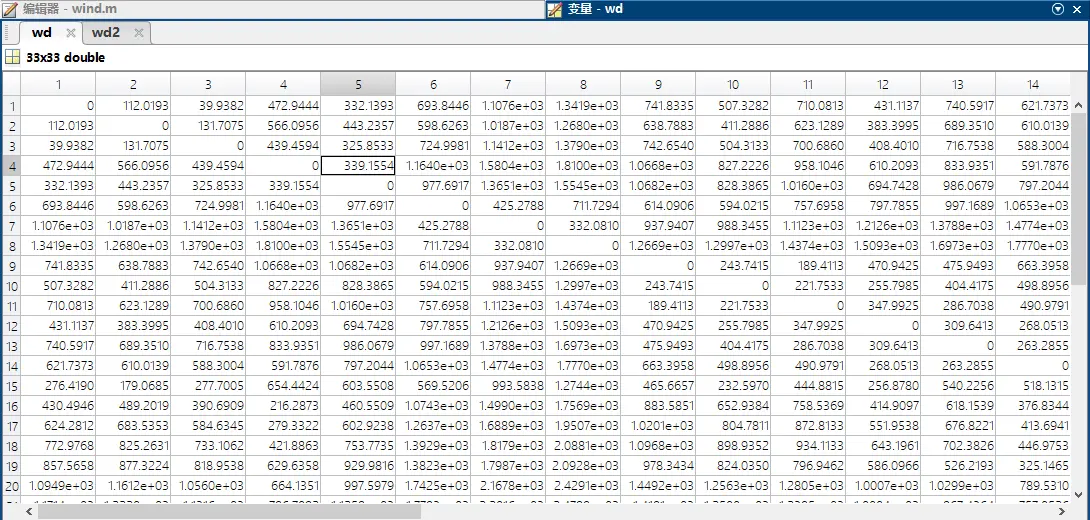Open the variable panel actions dropdown arrow
The height and width of the screenshot is (520, 1090).
pos(1059,9)
